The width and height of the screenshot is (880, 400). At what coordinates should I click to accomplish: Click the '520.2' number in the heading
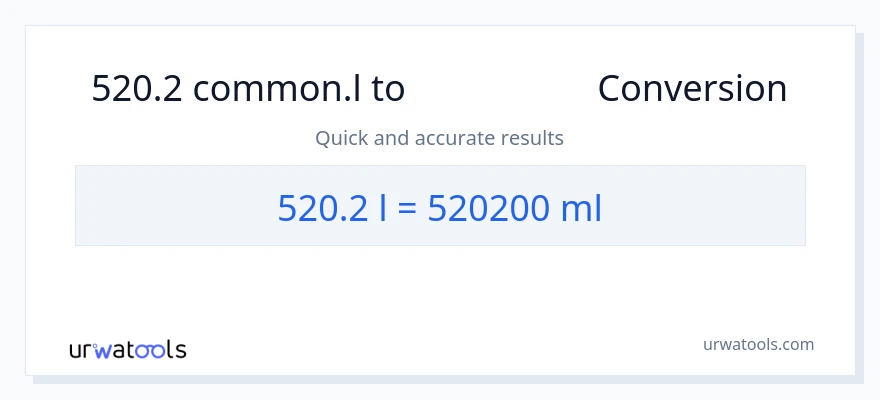click(x=136, y=89)
